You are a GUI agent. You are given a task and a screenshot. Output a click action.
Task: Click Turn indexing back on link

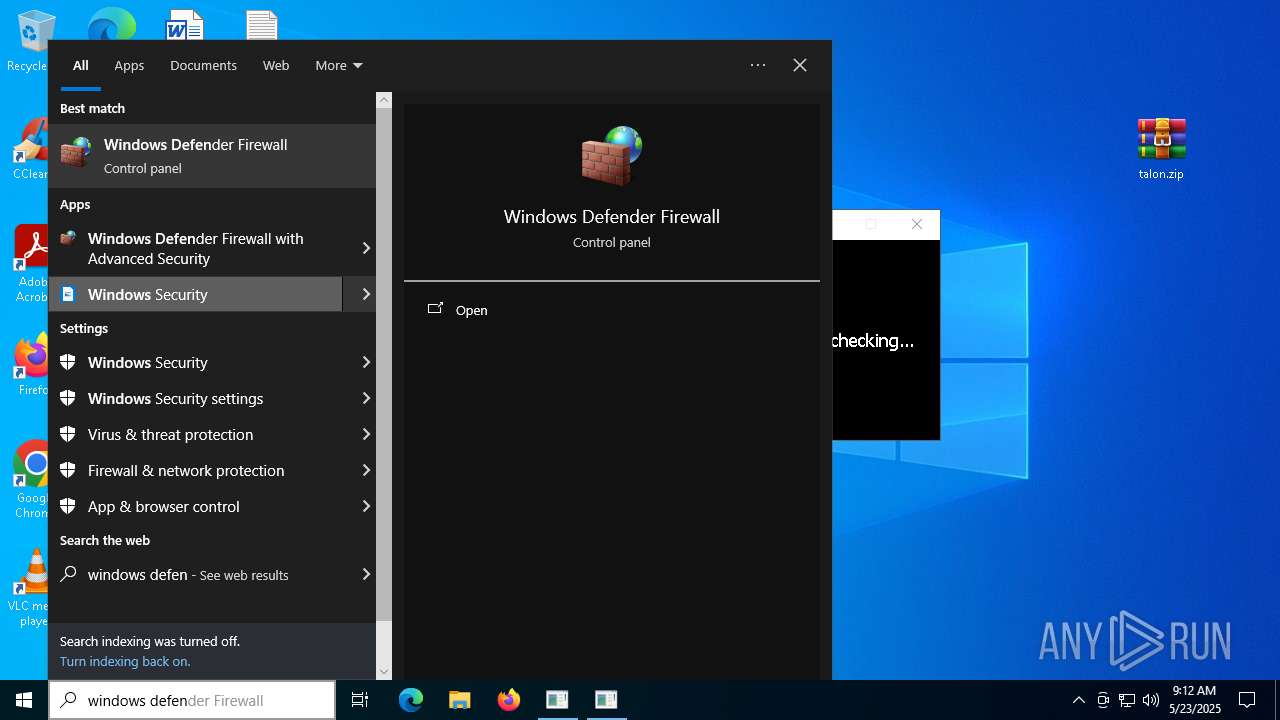coord(125,661)
